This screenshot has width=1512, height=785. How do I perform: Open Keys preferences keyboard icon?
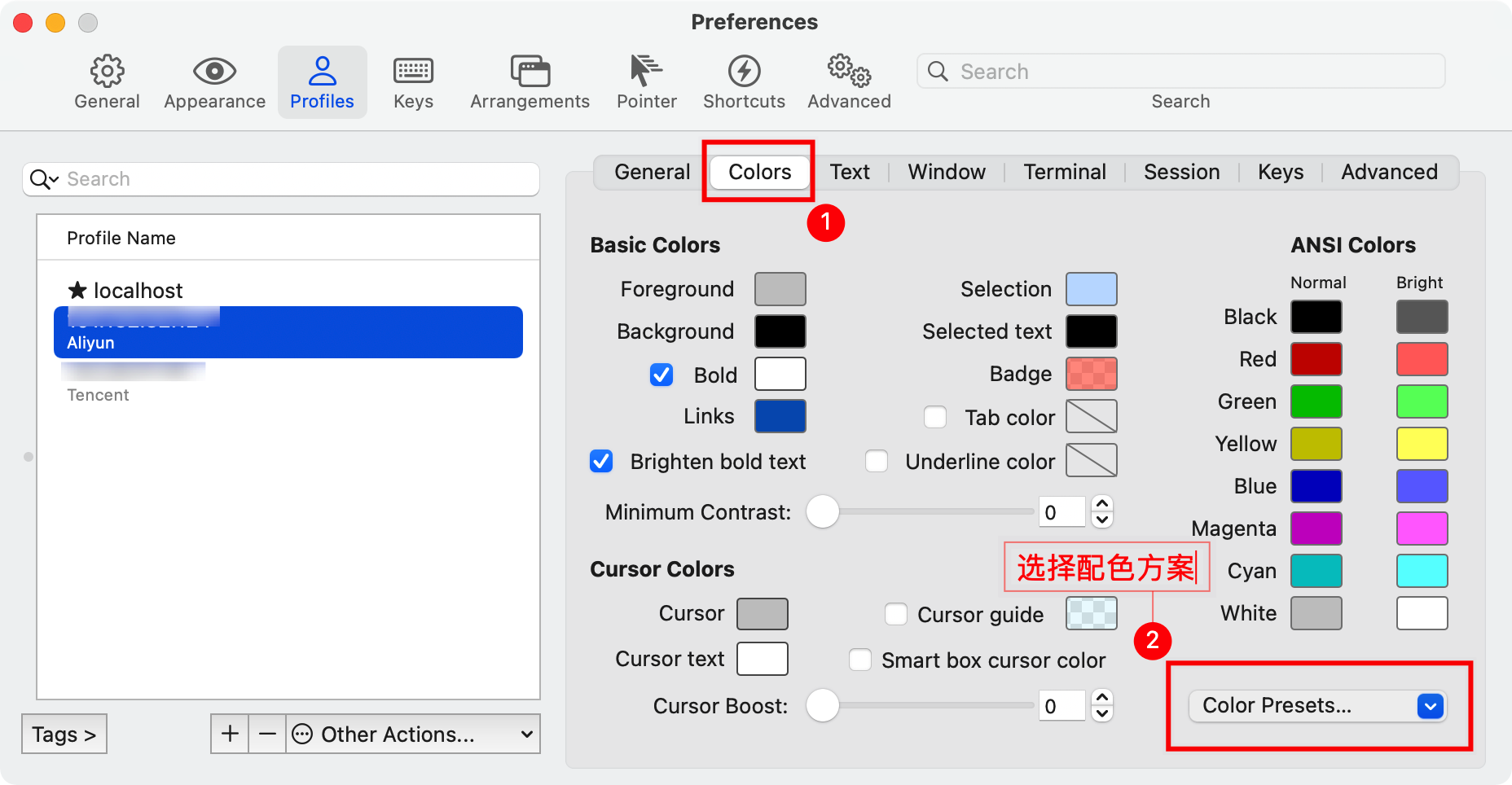413,72
